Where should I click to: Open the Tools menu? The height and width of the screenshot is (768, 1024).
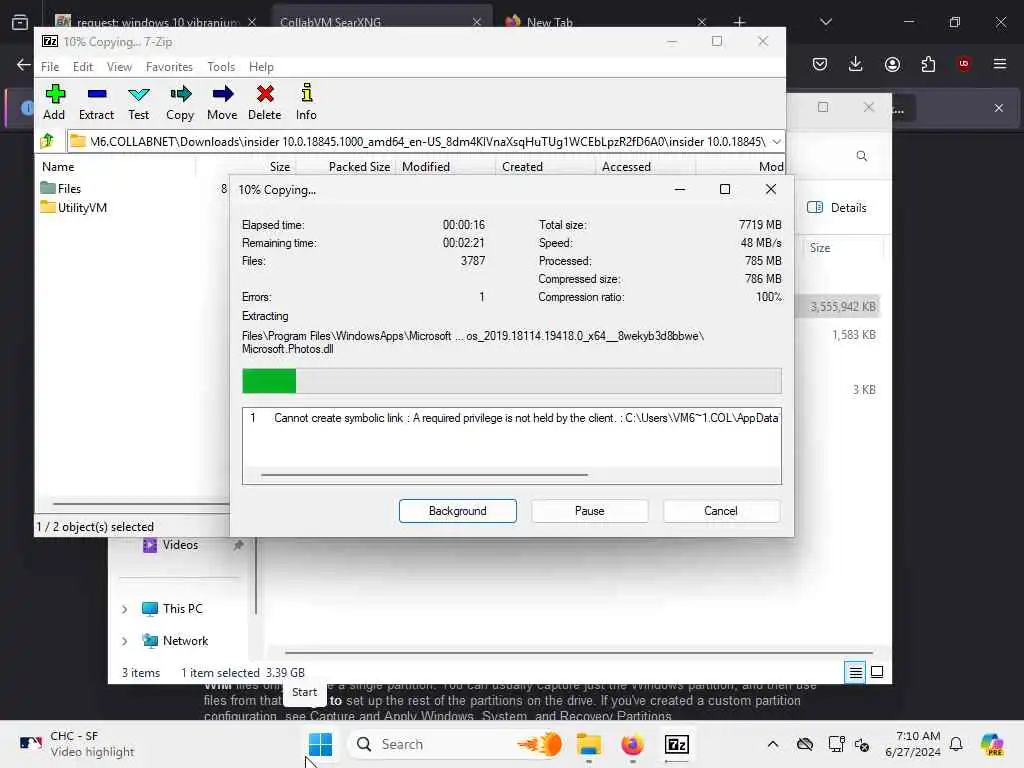[221, 67]
